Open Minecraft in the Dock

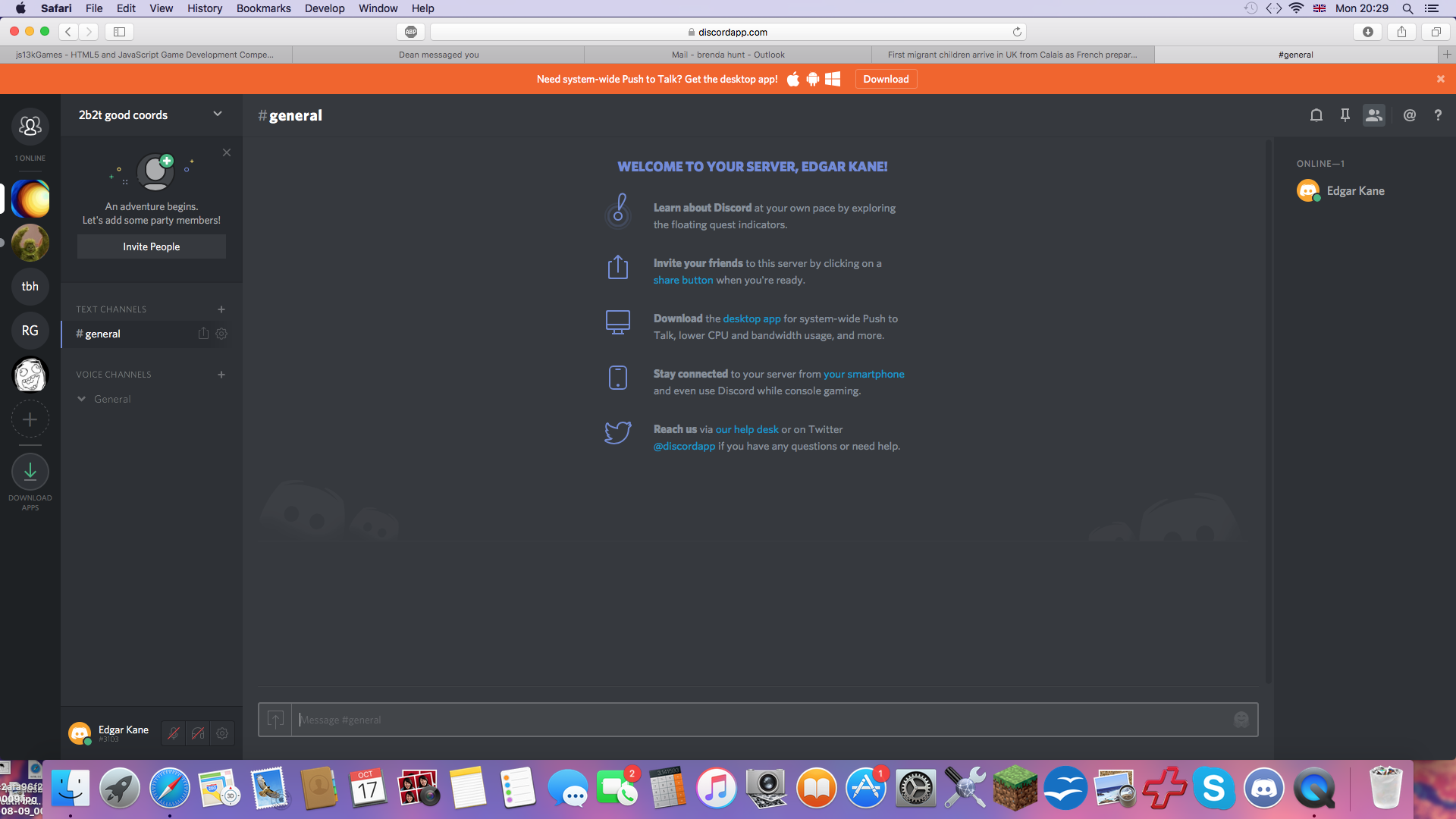click(1015, 789)
